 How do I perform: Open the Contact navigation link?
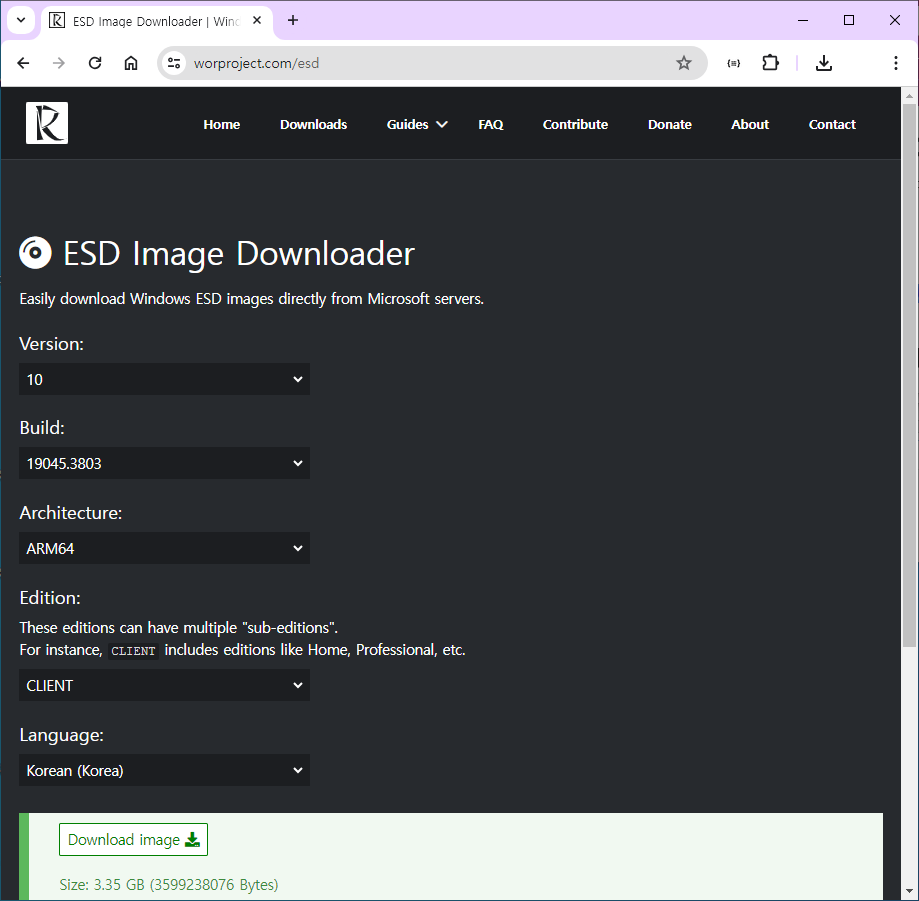[832, 124]
